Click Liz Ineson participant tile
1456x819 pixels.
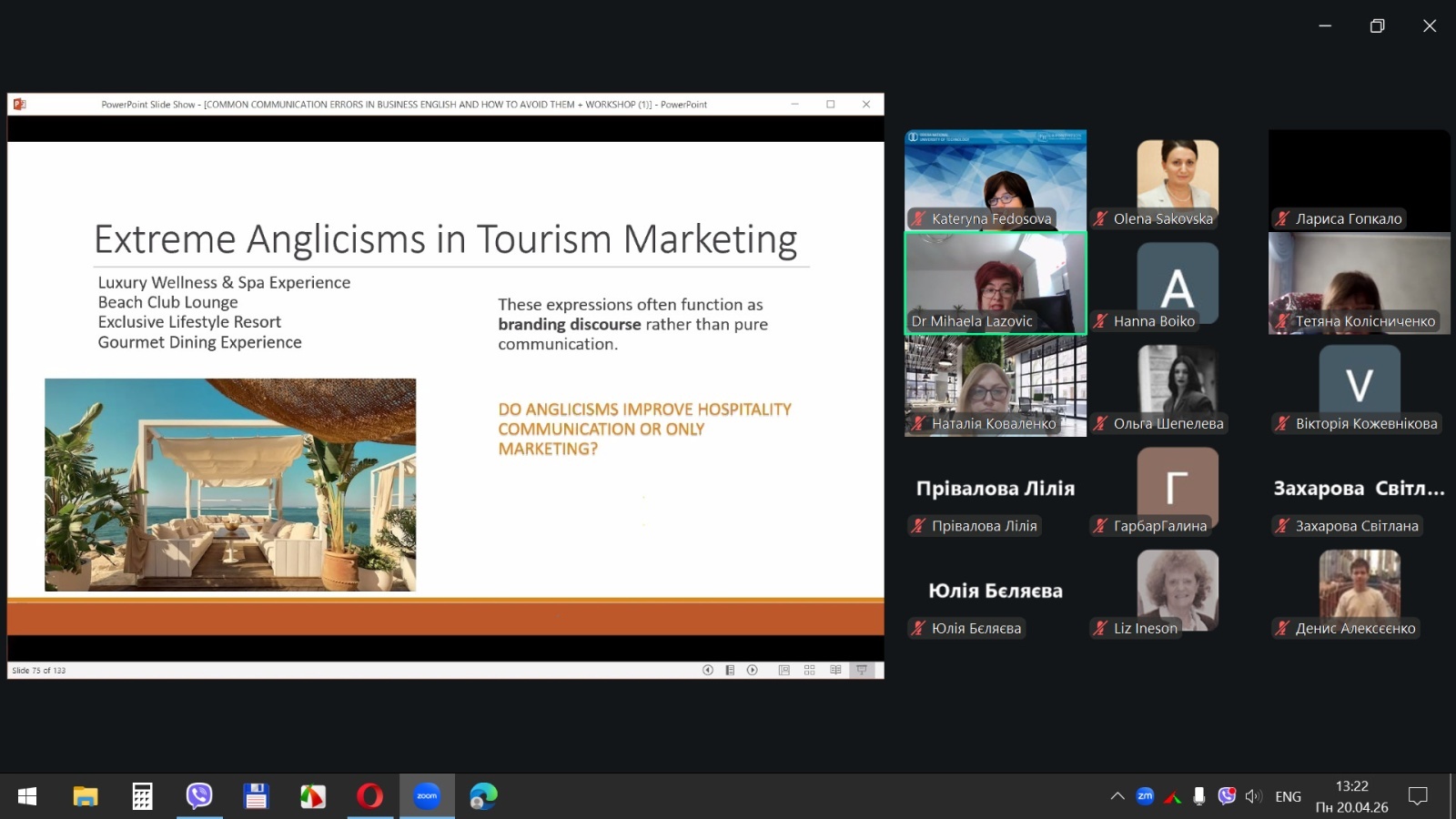[1177, 591]
